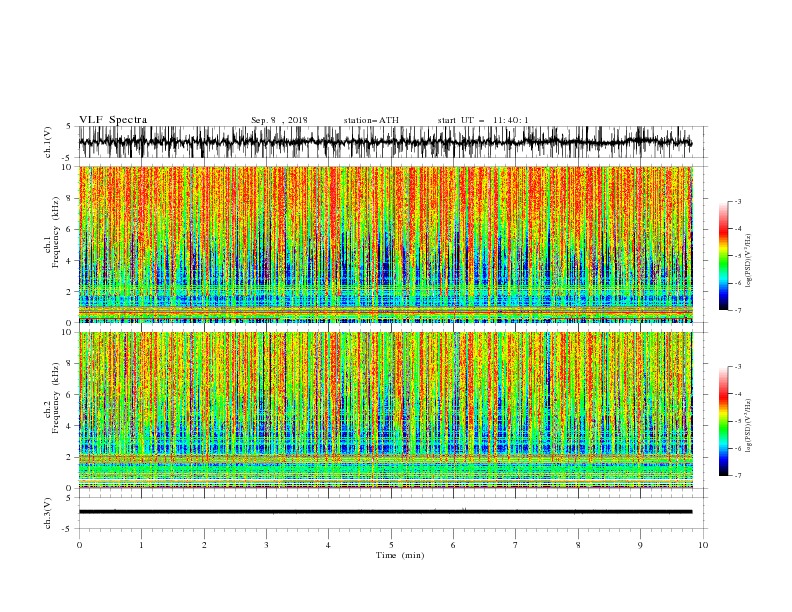792x612 pixels.
Task: Click time axis tick label "7"
Action: (516, 545)
